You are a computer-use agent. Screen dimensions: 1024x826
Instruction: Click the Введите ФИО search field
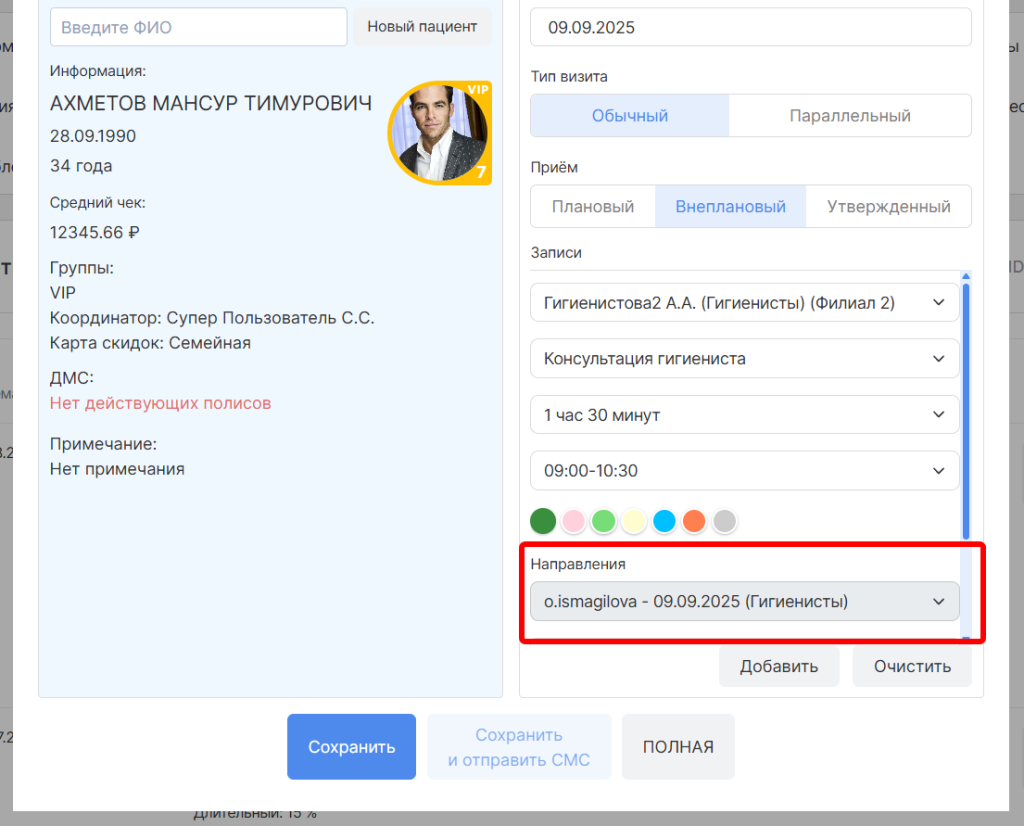tap(198, 27)
